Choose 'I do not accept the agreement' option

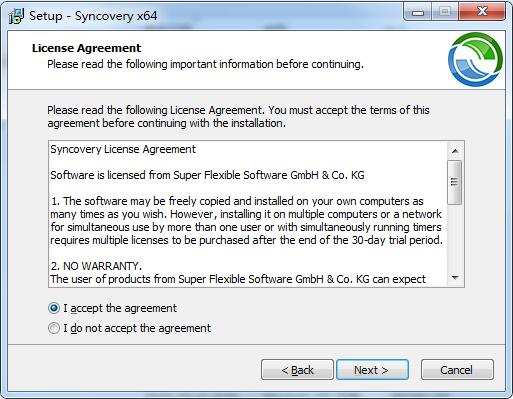coord(54,328)
